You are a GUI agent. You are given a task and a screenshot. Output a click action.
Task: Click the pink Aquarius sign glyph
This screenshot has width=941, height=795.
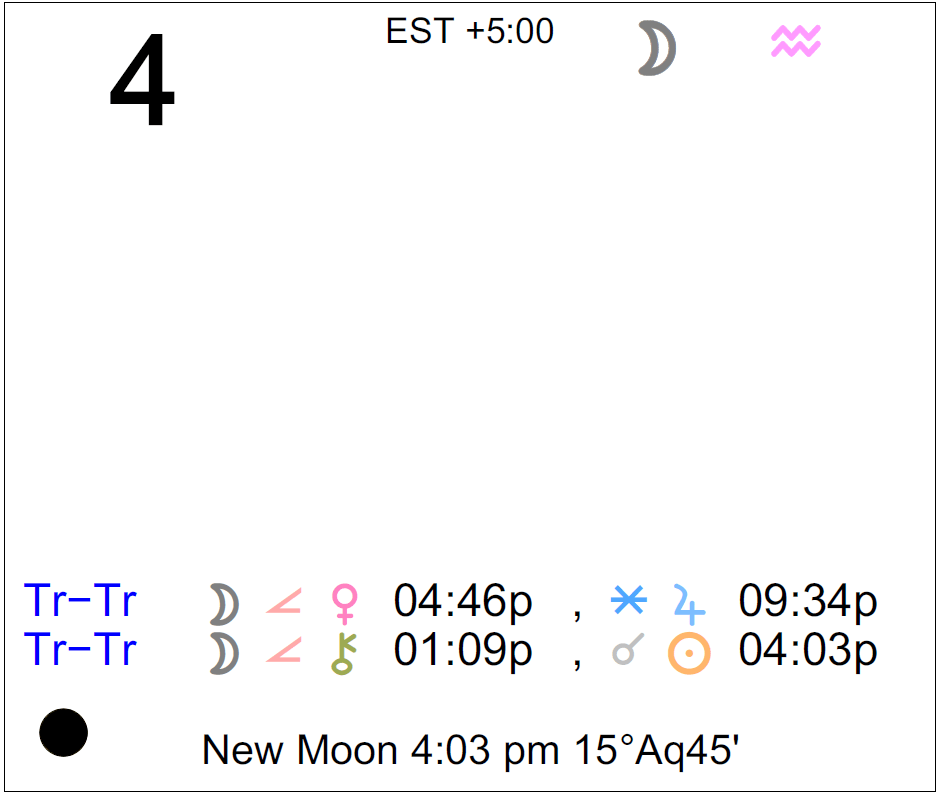tap(796, 41)
